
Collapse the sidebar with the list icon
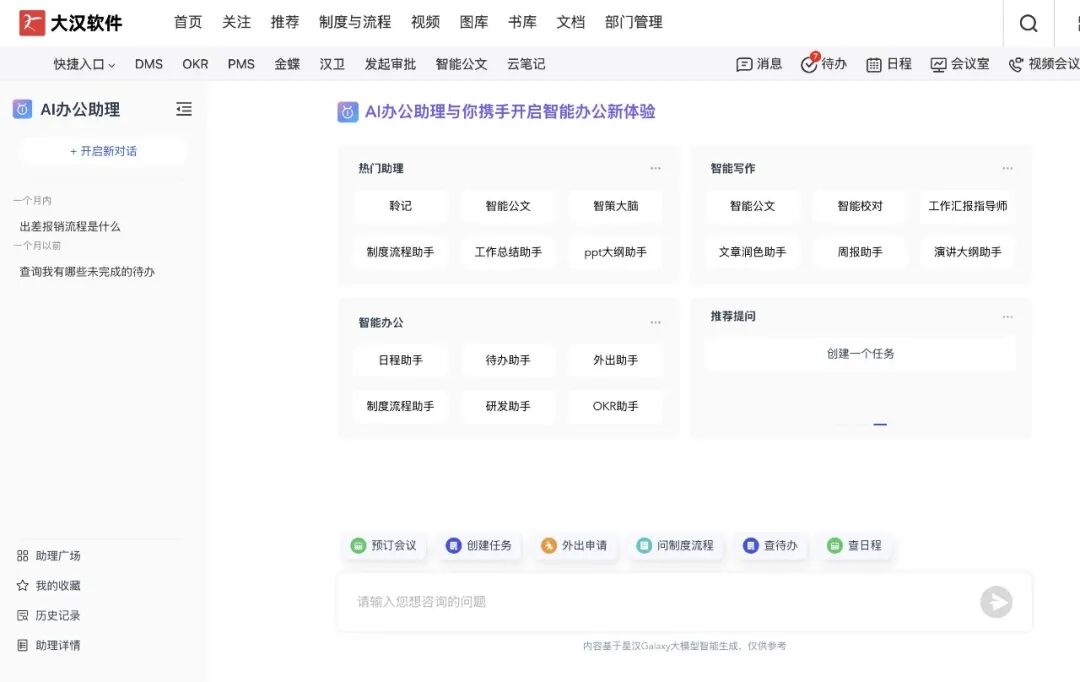tap(183, 110)
